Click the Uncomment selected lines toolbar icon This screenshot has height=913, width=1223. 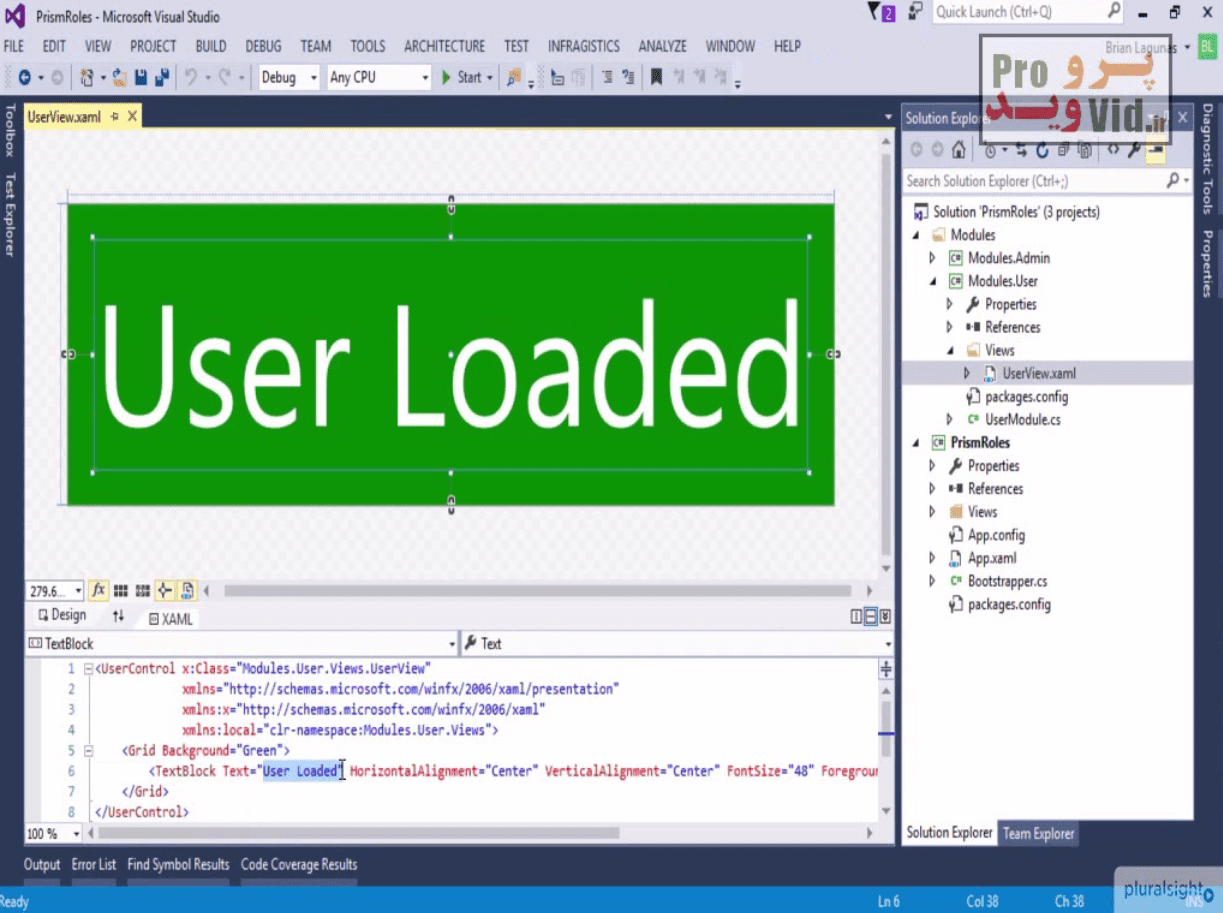pyautogui.click(x=628, y=78)
